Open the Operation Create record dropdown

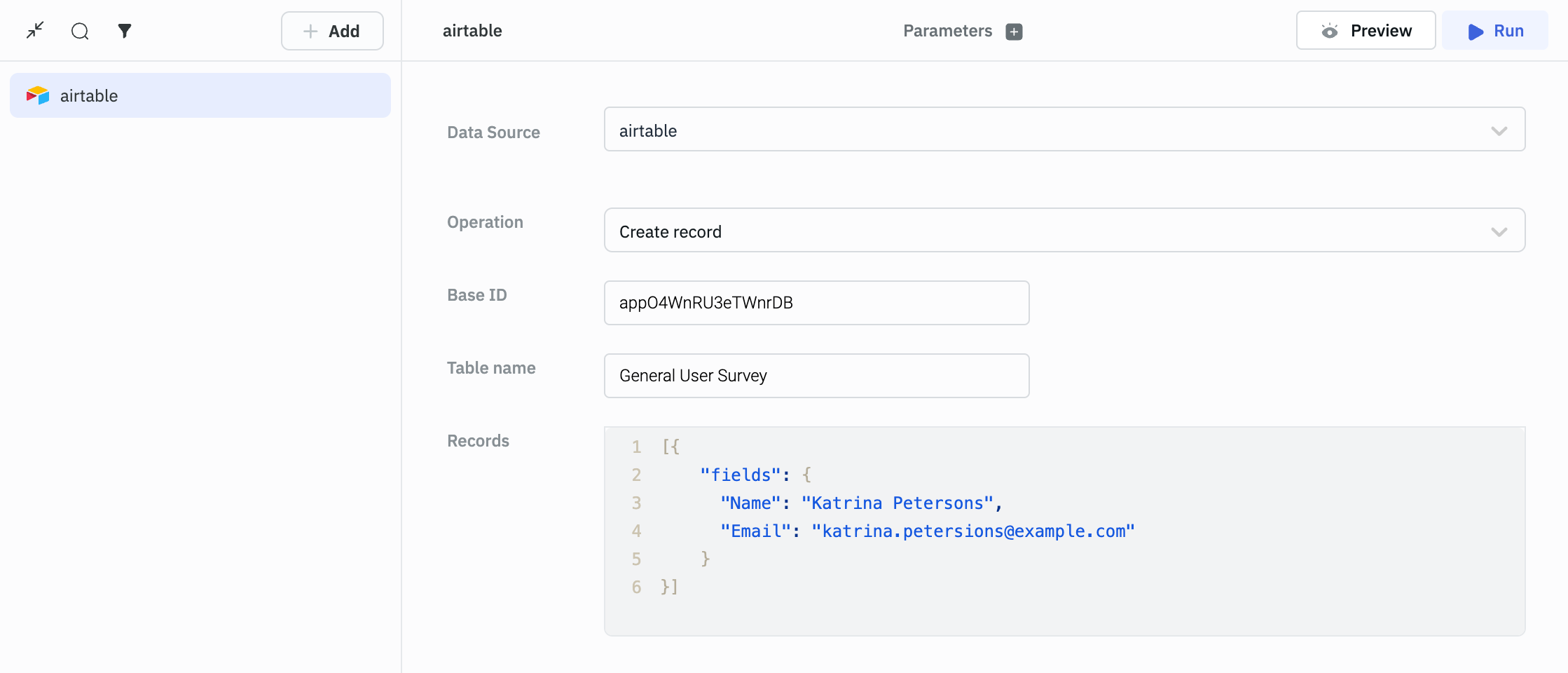click(1064, 230)
